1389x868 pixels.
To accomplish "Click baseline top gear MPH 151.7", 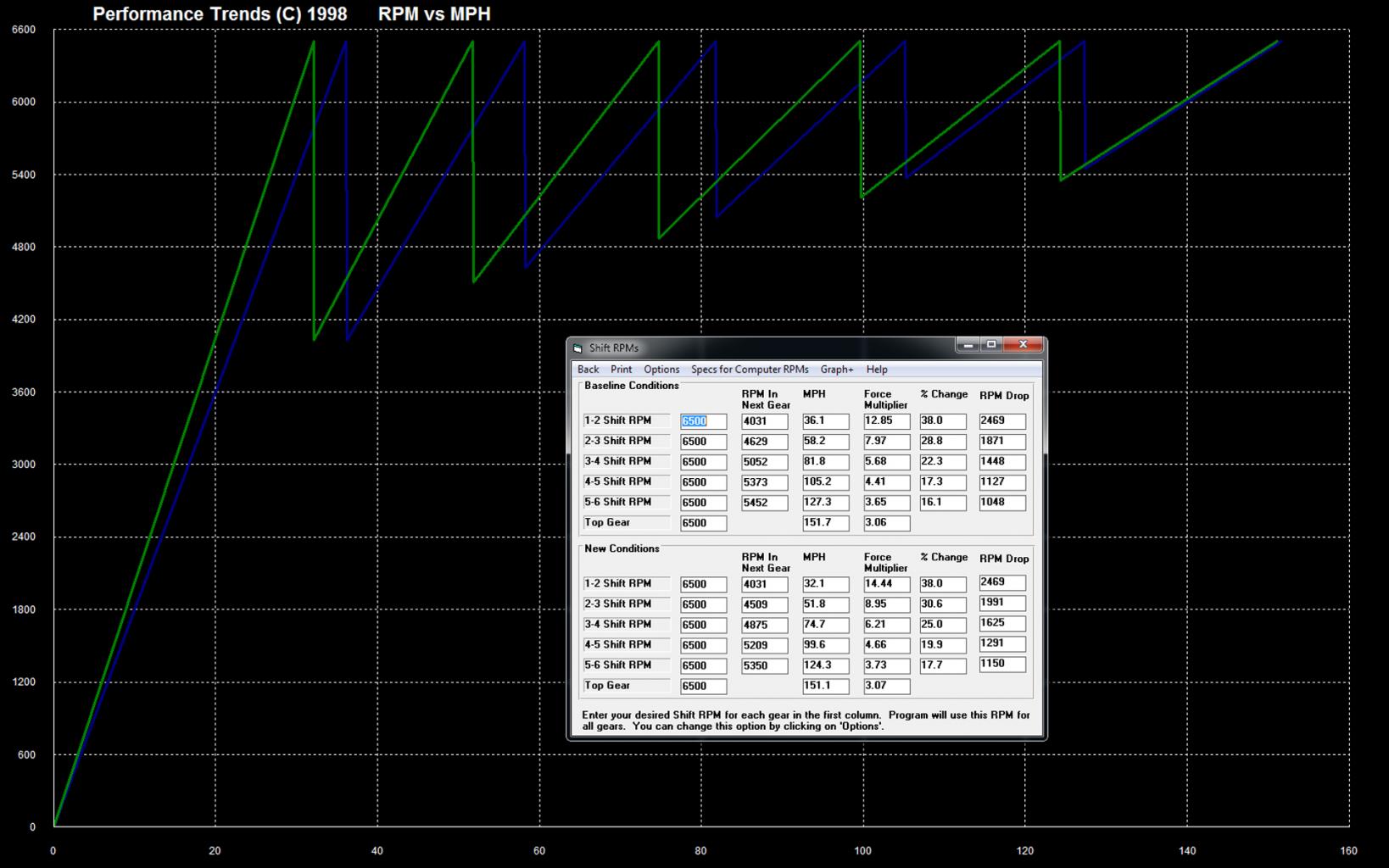I will [826, 523].
